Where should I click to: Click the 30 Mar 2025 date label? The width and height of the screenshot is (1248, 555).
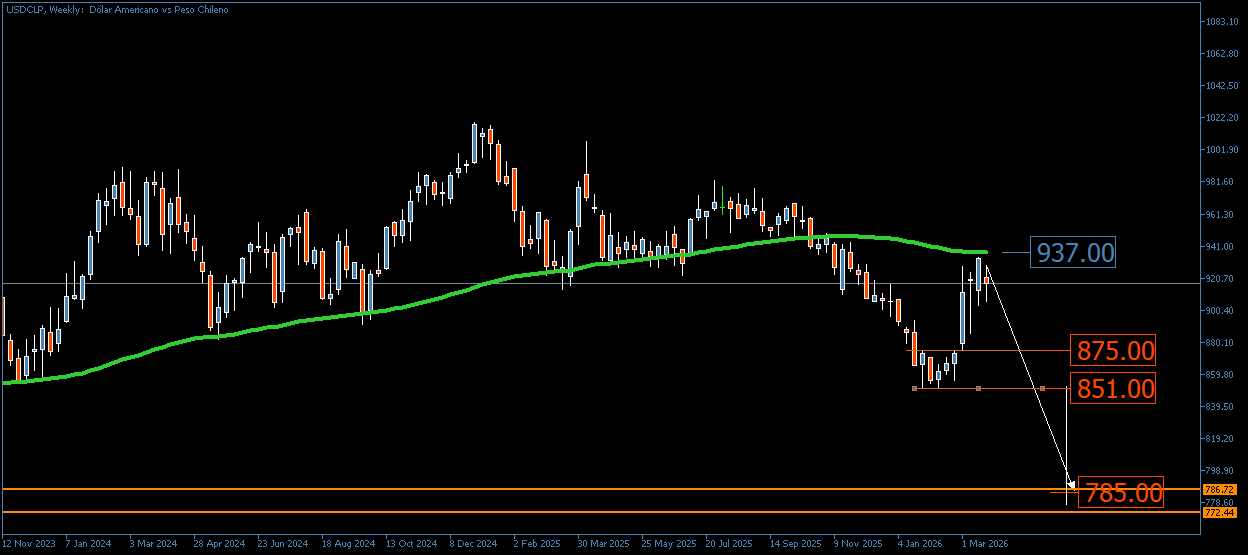coord(603,545)
